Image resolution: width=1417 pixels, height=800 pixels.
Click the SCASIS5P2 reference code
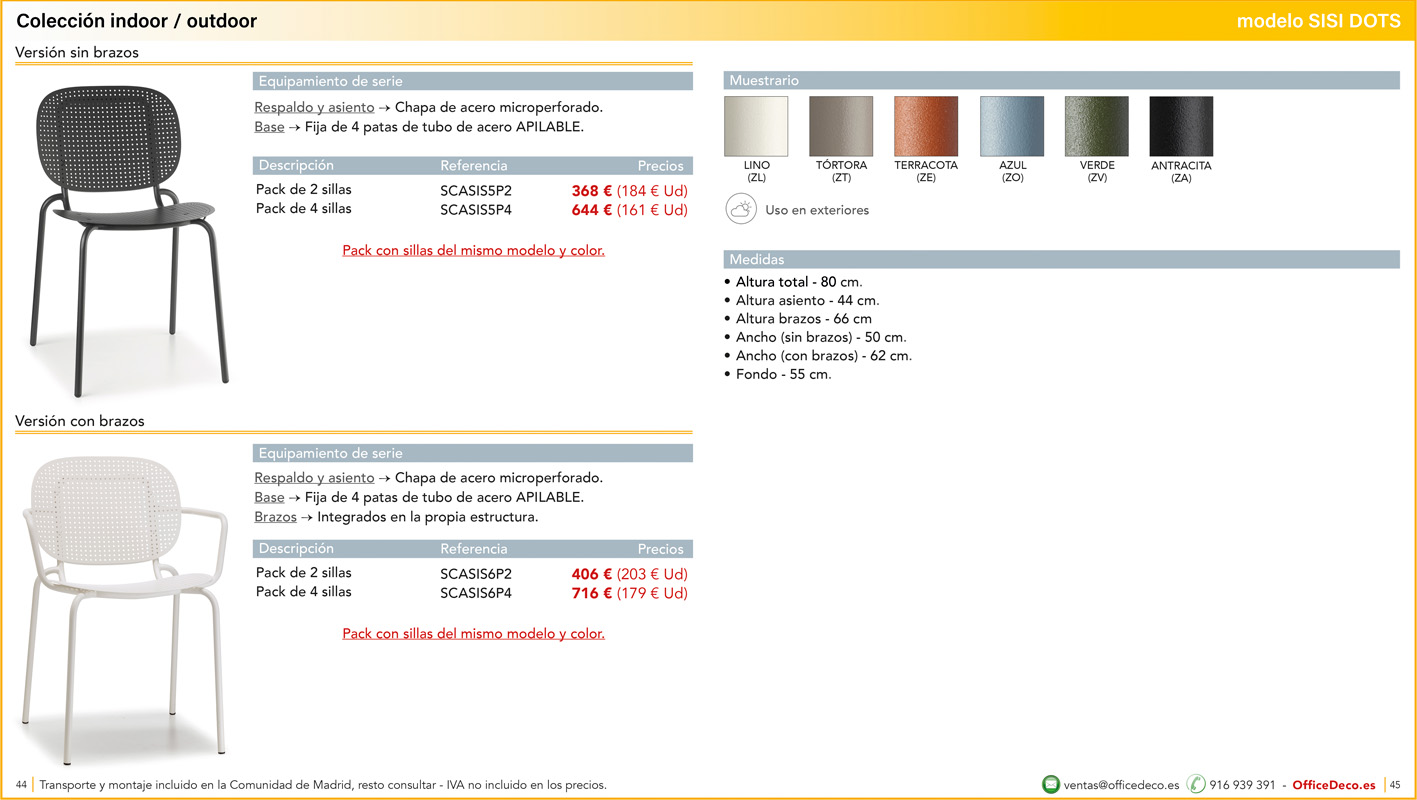pyautogui.click(x=476, y=191)
